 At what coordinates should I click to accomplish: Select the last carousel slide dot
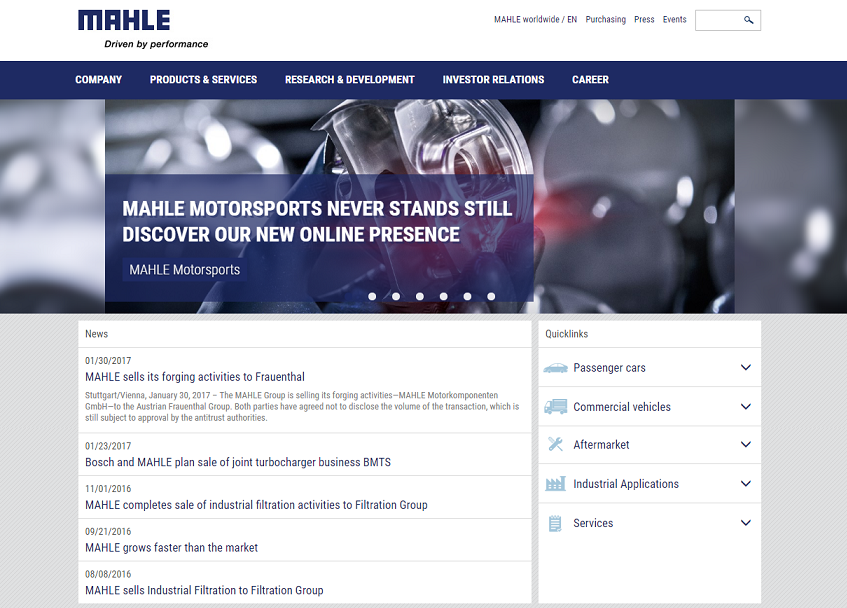tap(491, 296)
